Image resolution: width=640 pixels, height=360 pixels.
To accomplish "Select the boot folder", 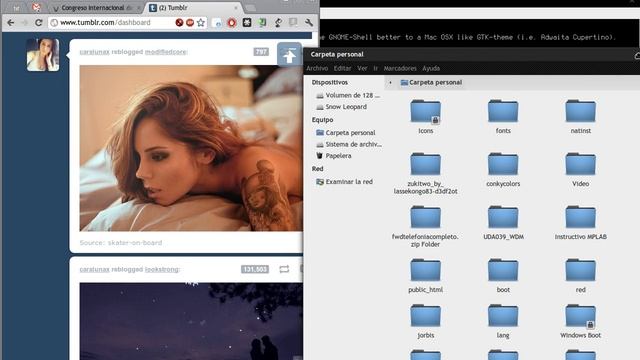I will click(503, 276).
